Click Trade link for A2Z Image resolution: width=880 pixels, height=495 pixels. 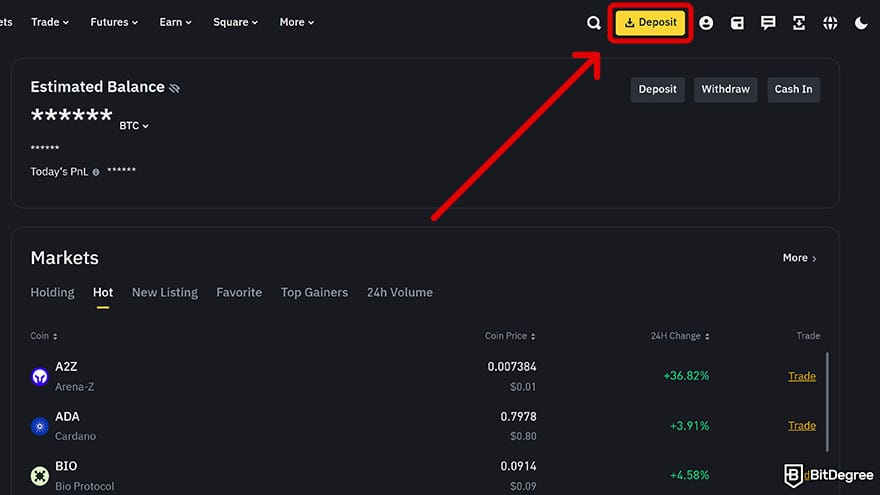pyautogui.click(x=801, y=376)
